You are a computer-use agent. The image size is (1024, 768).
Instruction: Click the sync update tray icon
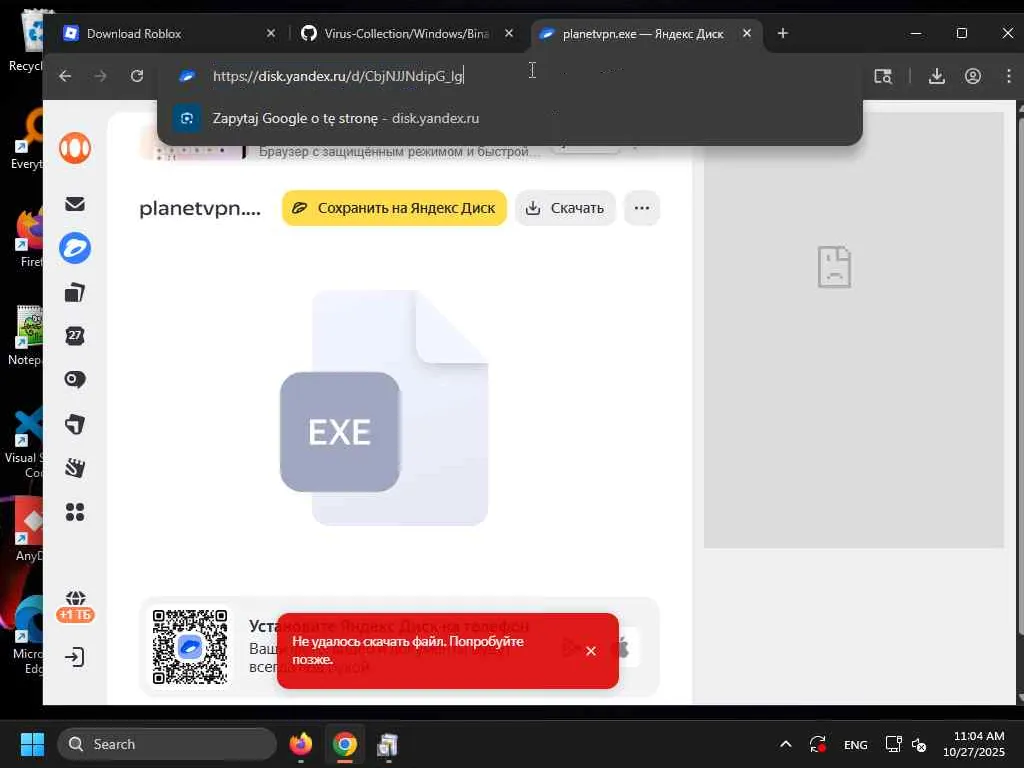point(818,744)
